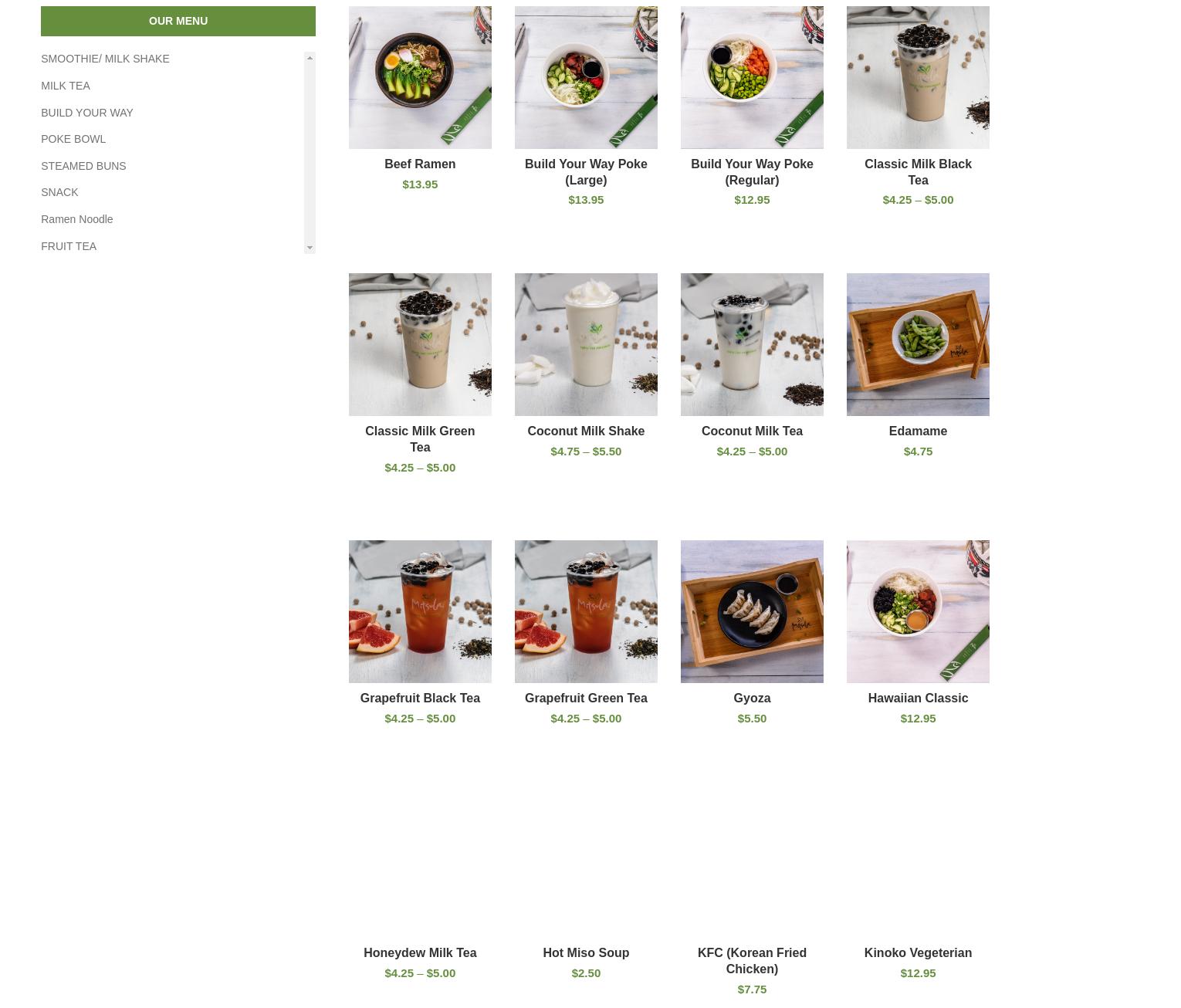The image size is (1181, 1008).
Task: Open the Beef Ramen product image
Action: point(420,77)
